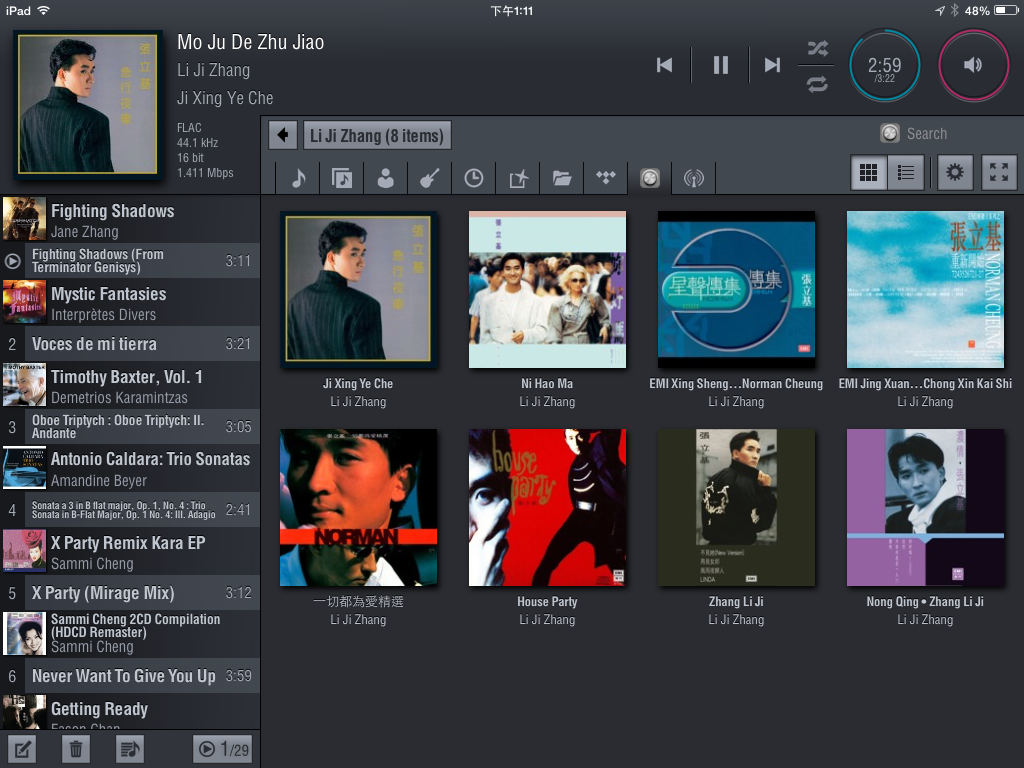Switch to list view layout
This screenshot has width=1024, height=768.
[905, 172]
